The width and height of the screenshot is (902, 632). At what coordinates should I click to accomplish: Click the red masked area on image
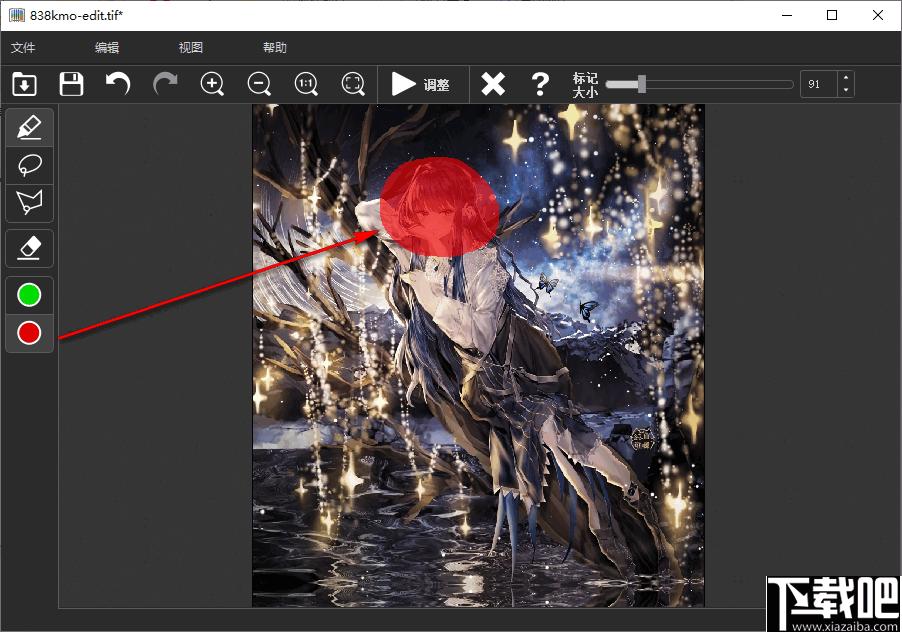[x=439, y=206]
